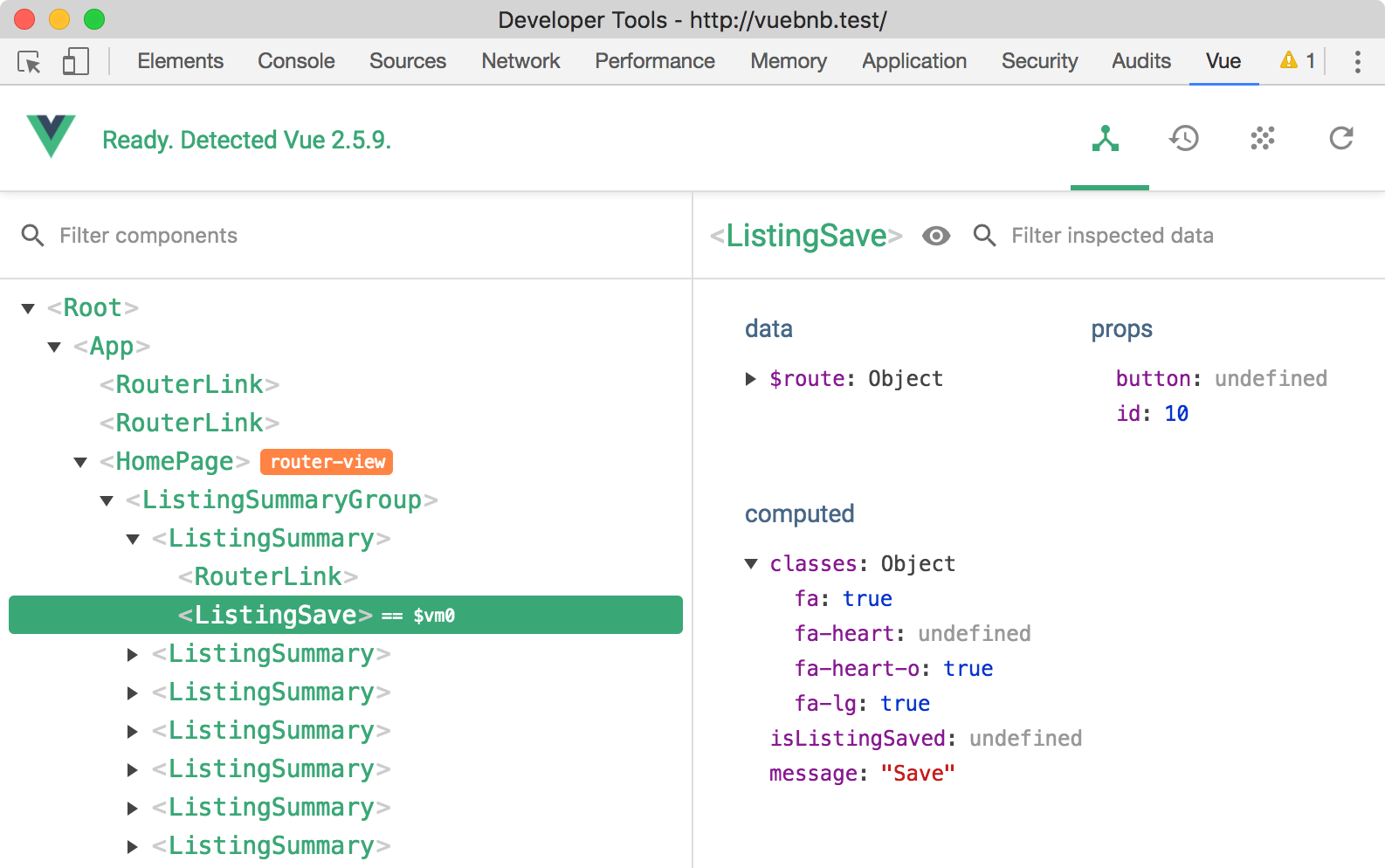Click the computed section heading

(799, 514)
